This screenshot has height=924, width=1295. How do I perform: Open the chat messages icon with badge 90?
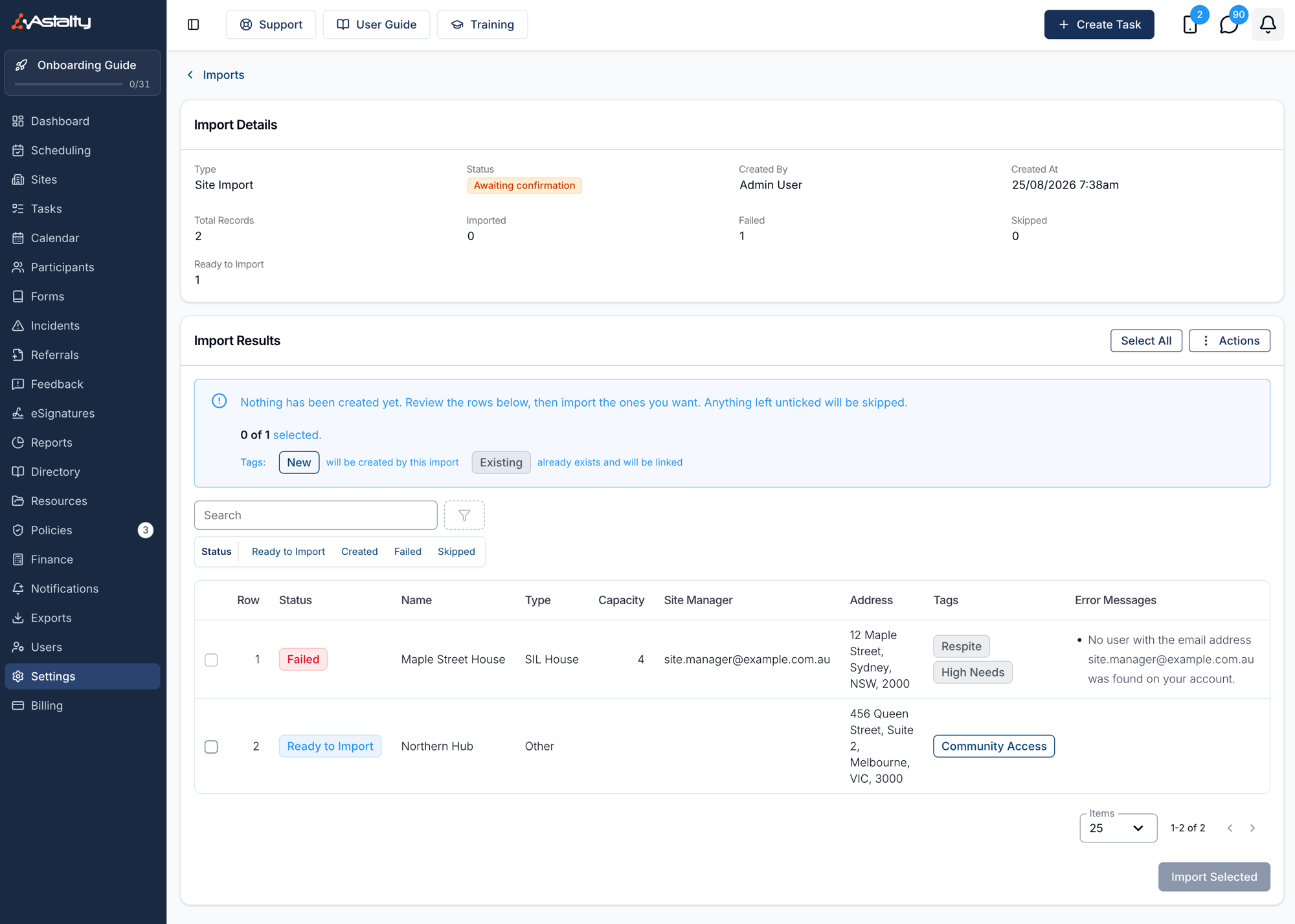click(x=1229, y=25)
